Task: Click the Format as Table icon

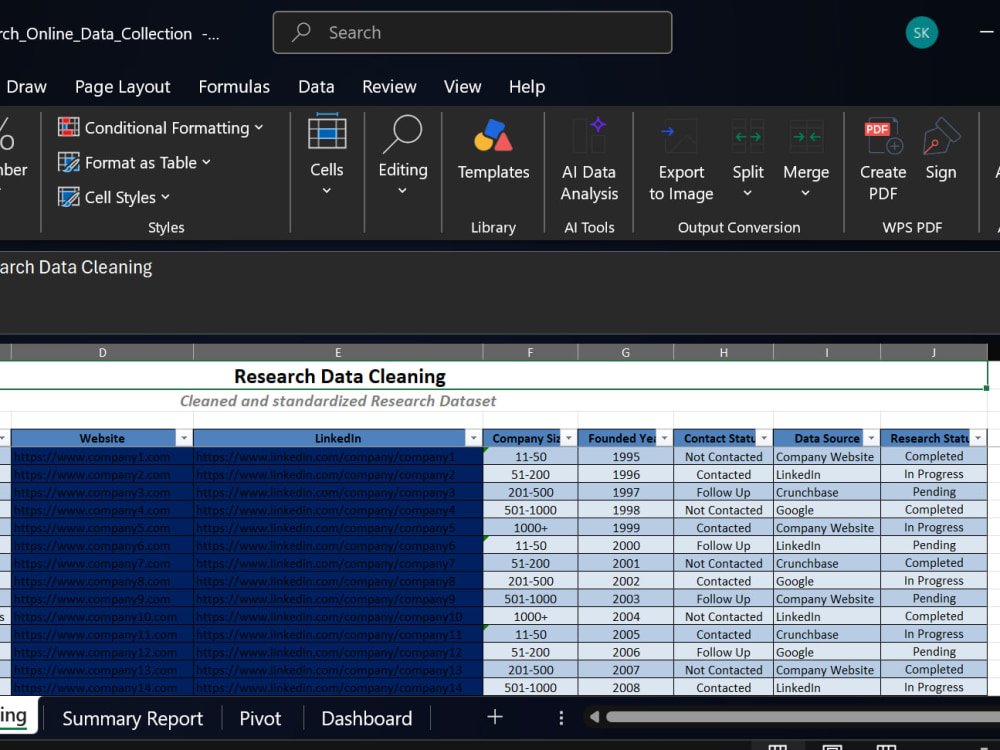Action: click(68, 163)
